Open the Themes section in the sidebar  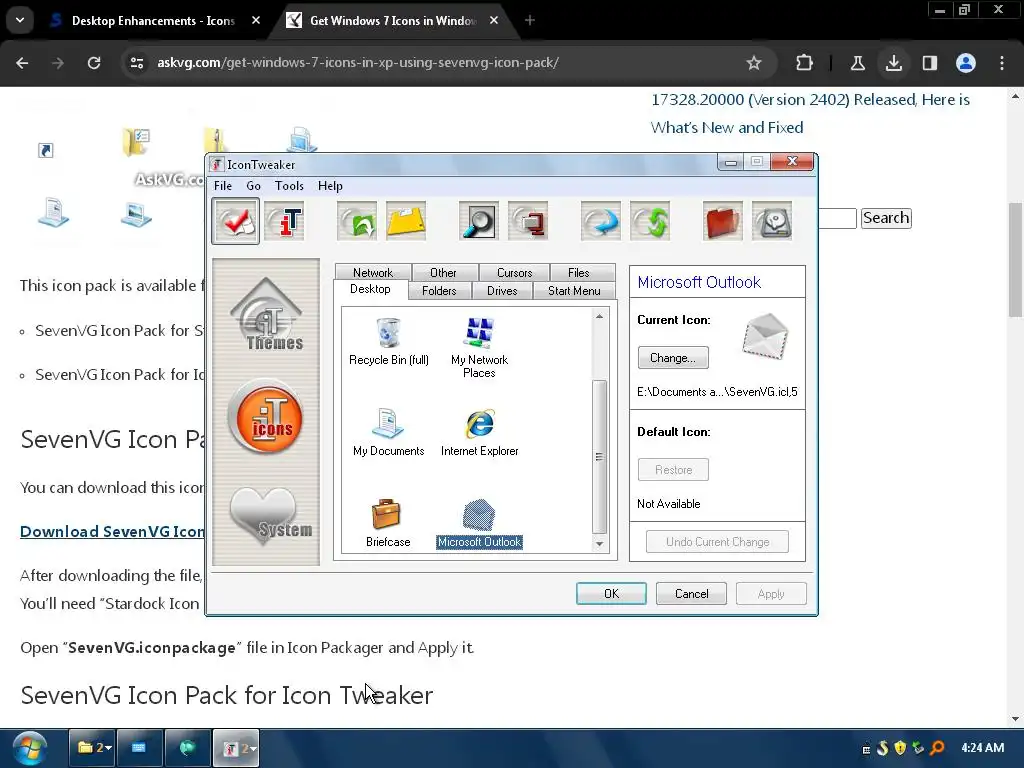click(266, 316)
